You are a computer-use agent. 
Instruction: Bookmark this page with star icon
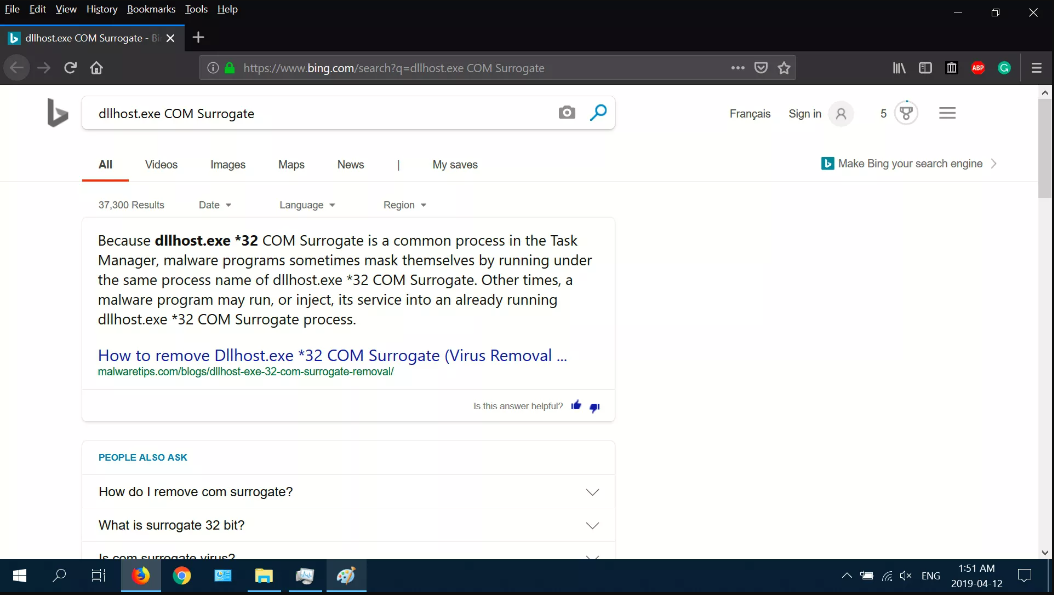[x=784, y=68]
